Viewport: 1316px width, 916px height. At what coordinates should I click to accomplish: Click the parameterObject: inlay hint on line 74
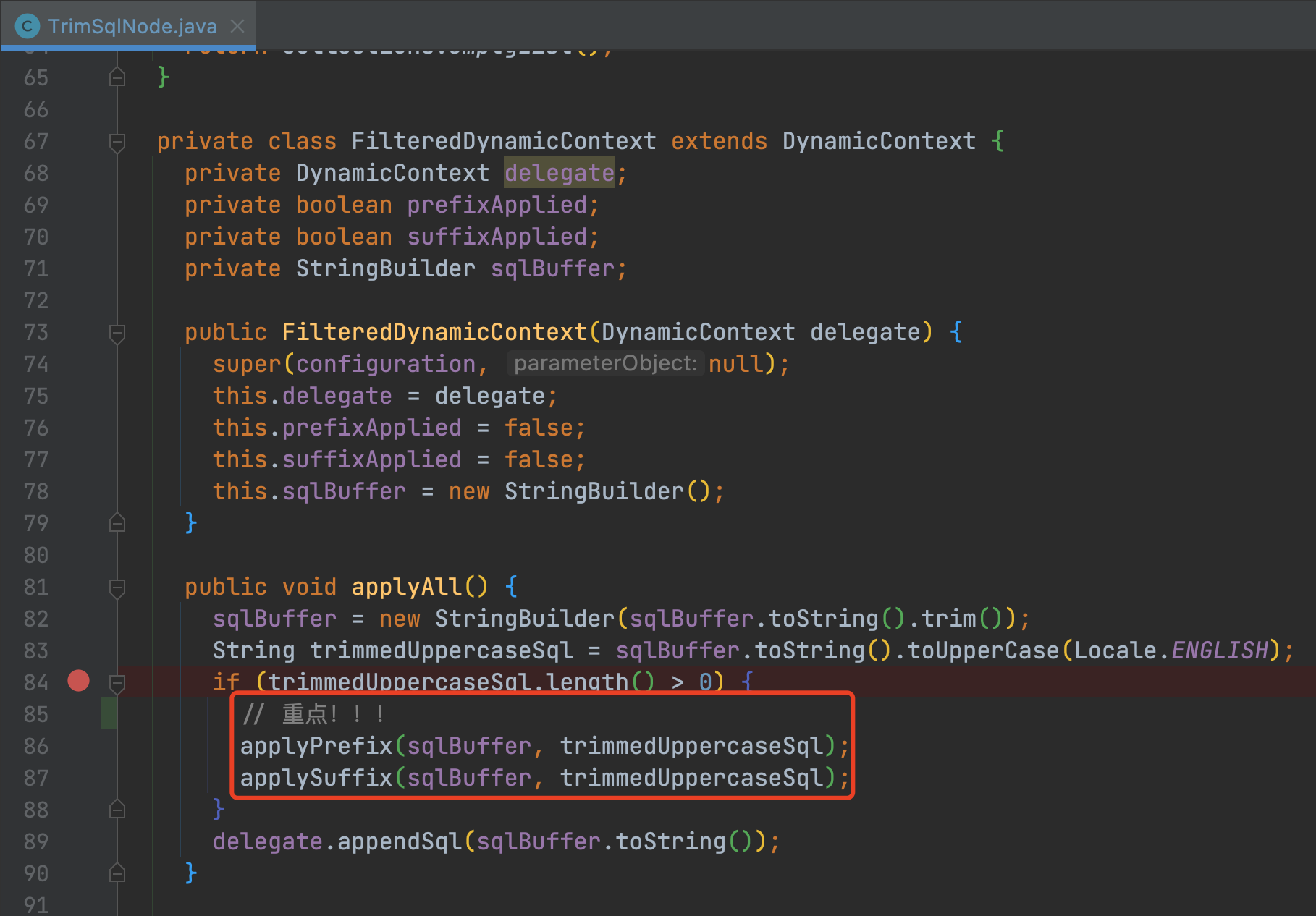pos(605,363)
